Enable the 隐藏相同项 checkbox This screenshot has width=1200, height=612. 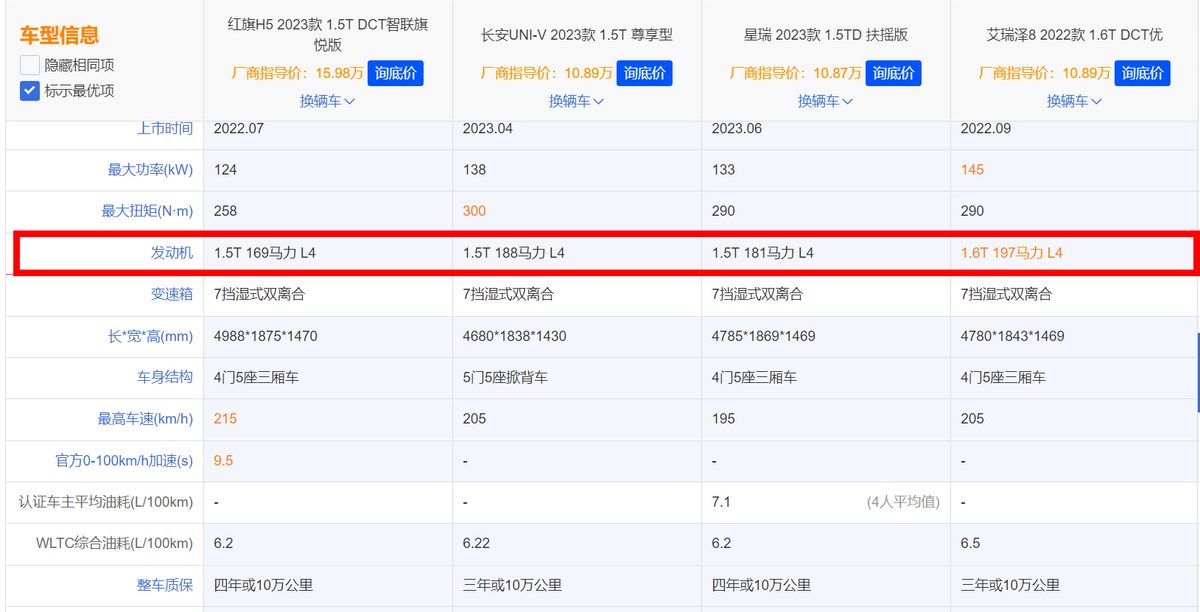tap(30, 65)
